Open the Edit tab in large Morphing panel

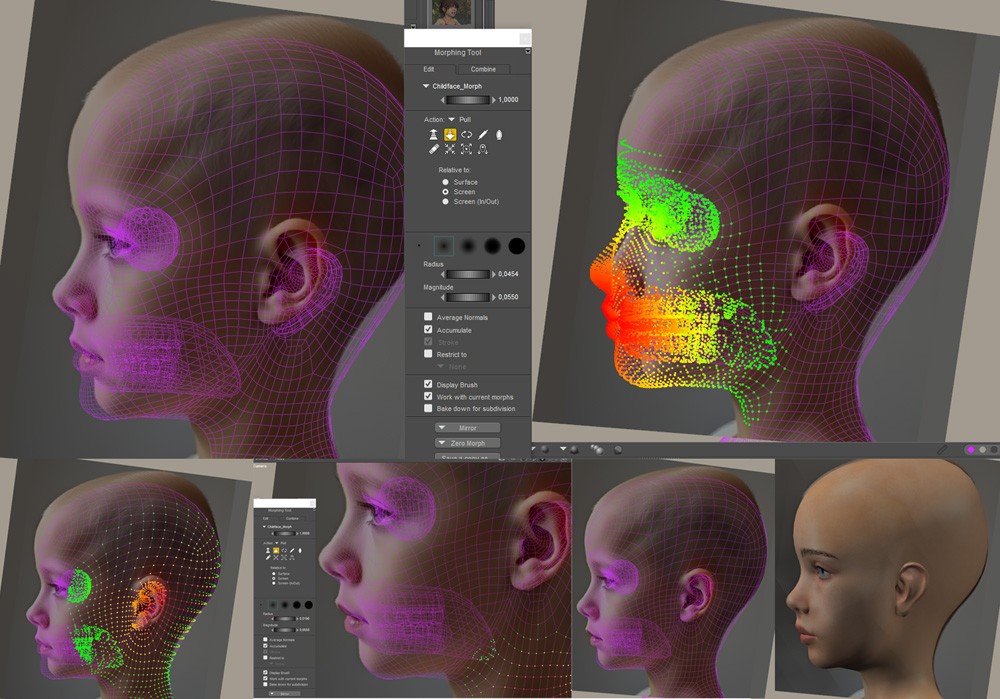point(429,69)
